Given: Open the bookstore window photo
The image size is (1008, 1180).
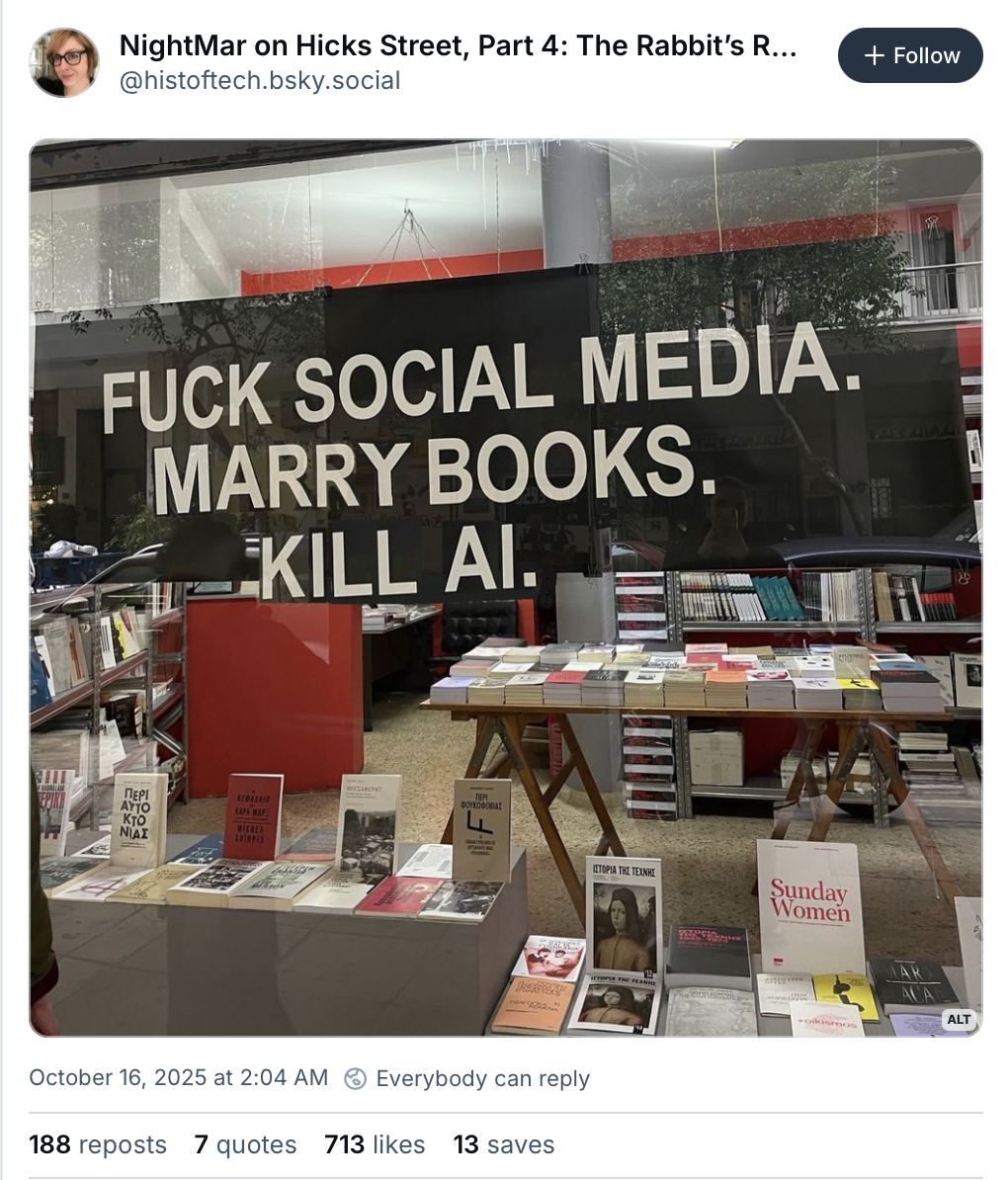Looking at the screenshot, I should click(505, 588).
